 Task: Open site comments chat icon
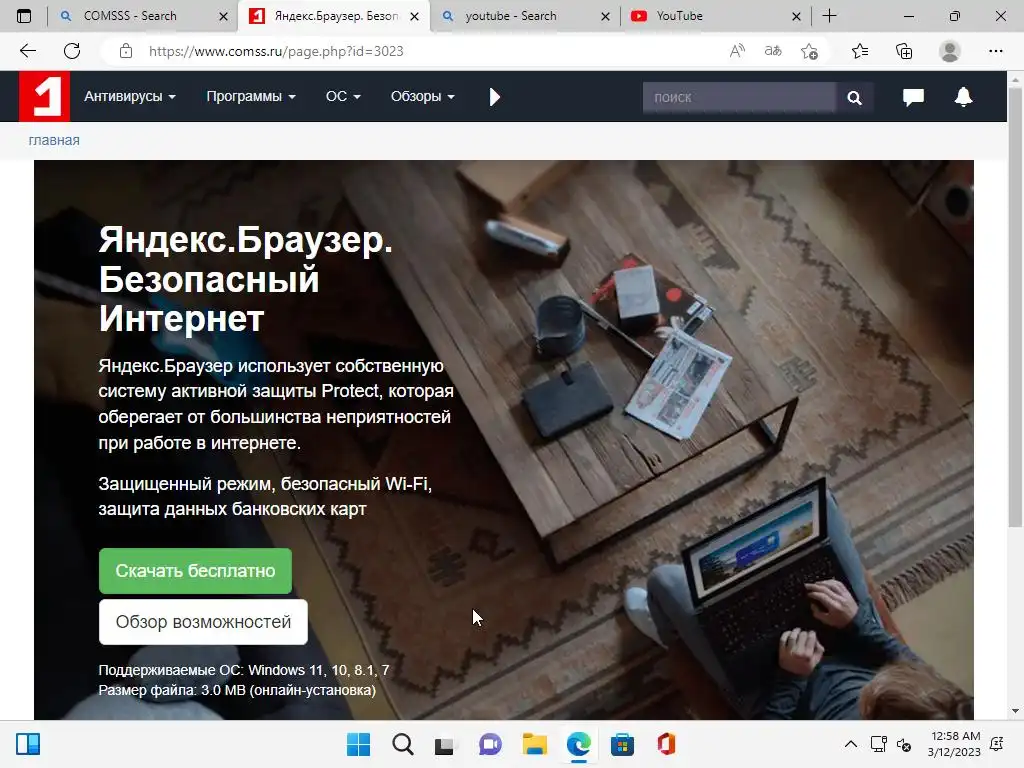coord(913,97)
